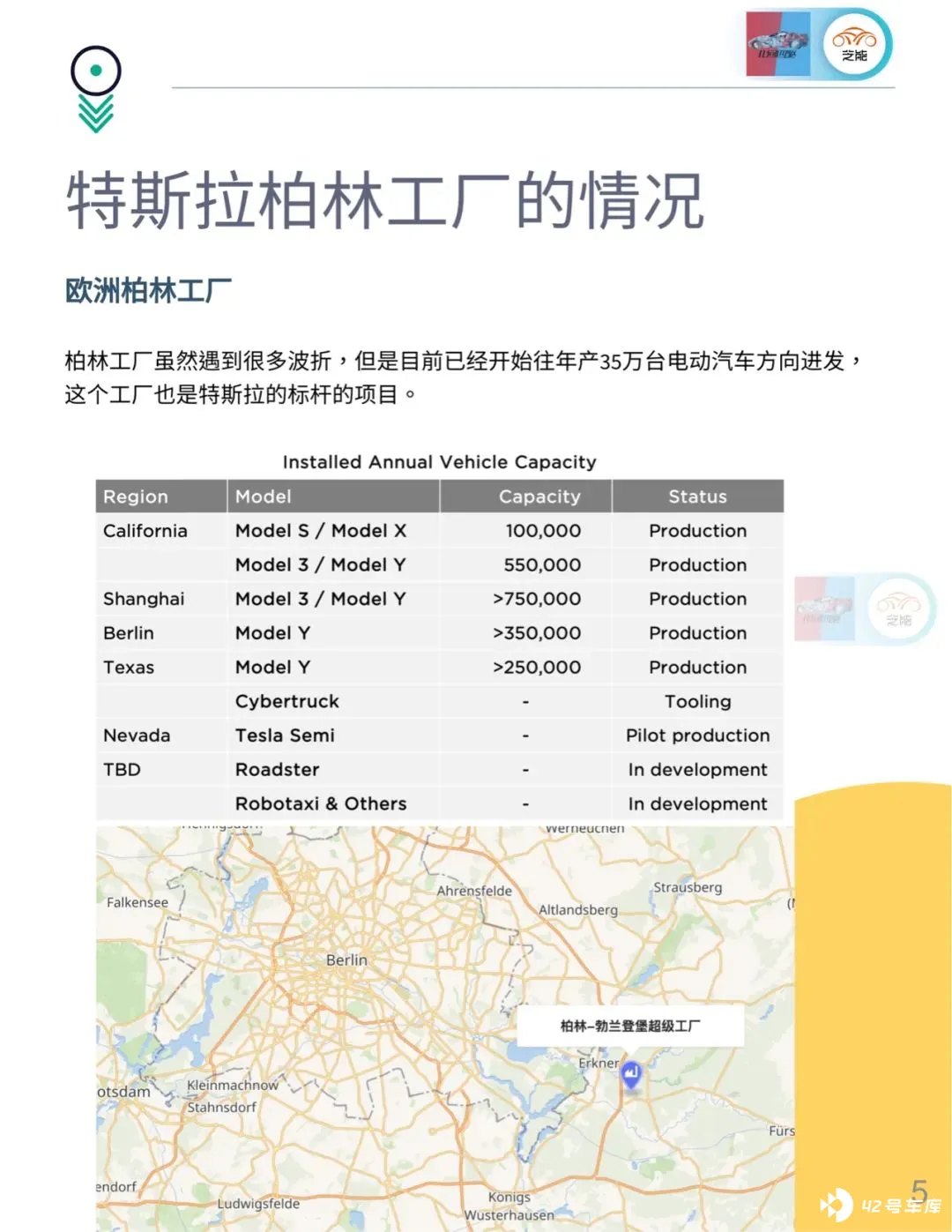952x1232 pixels.
Task: Click the >350,000 capacity cell
Action: (x=537, y=633)
